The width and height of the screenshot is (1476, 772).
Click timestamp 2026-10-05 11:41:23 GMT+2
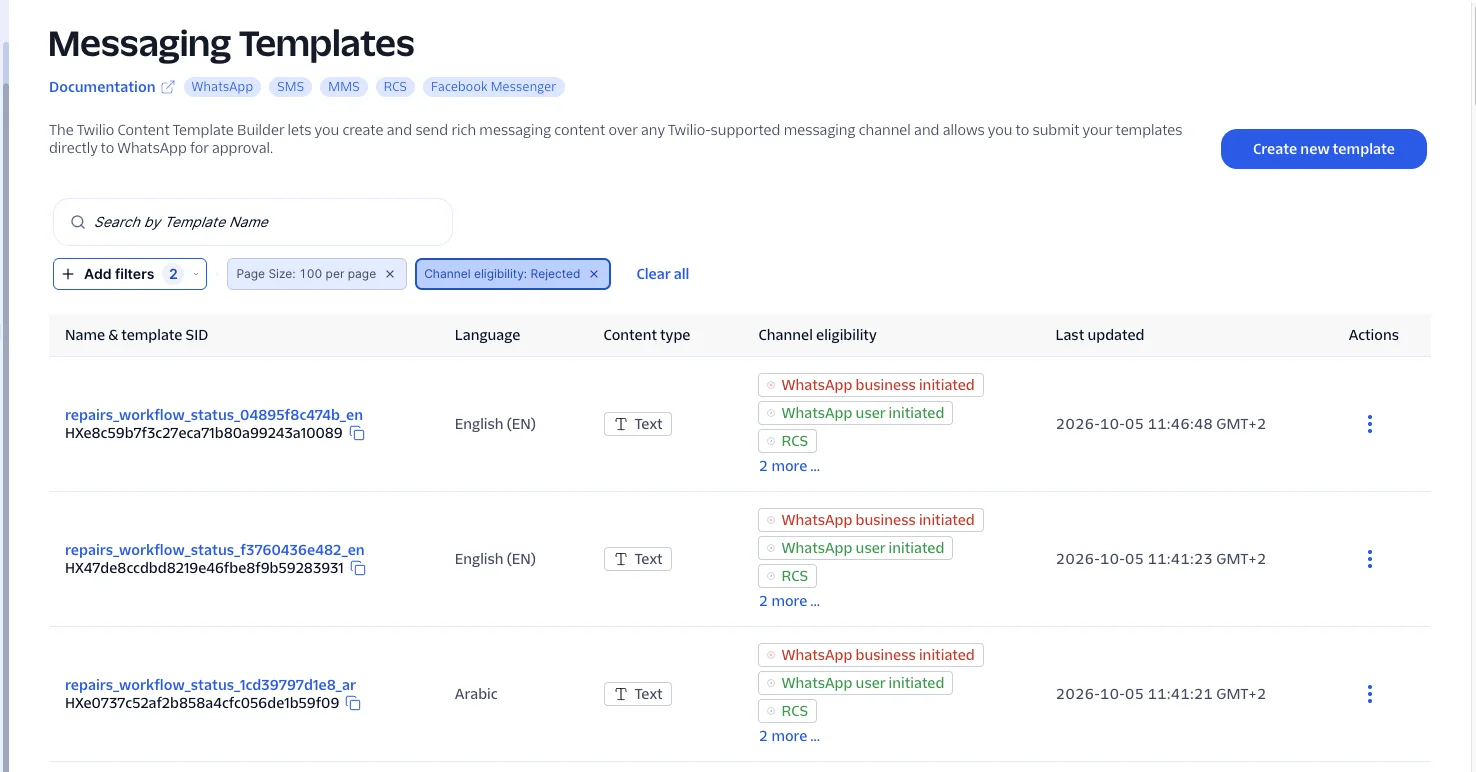1161,559
